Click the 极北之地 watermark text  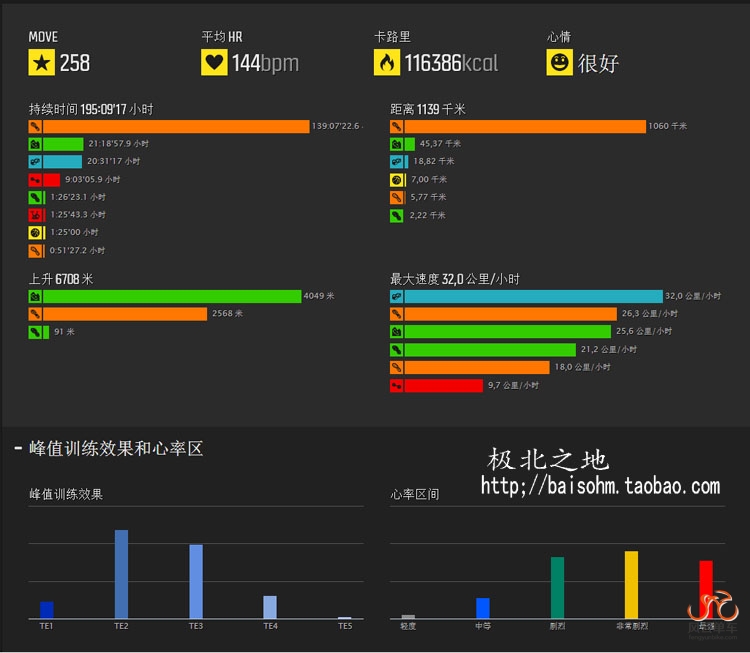click(x=548, y=460)
